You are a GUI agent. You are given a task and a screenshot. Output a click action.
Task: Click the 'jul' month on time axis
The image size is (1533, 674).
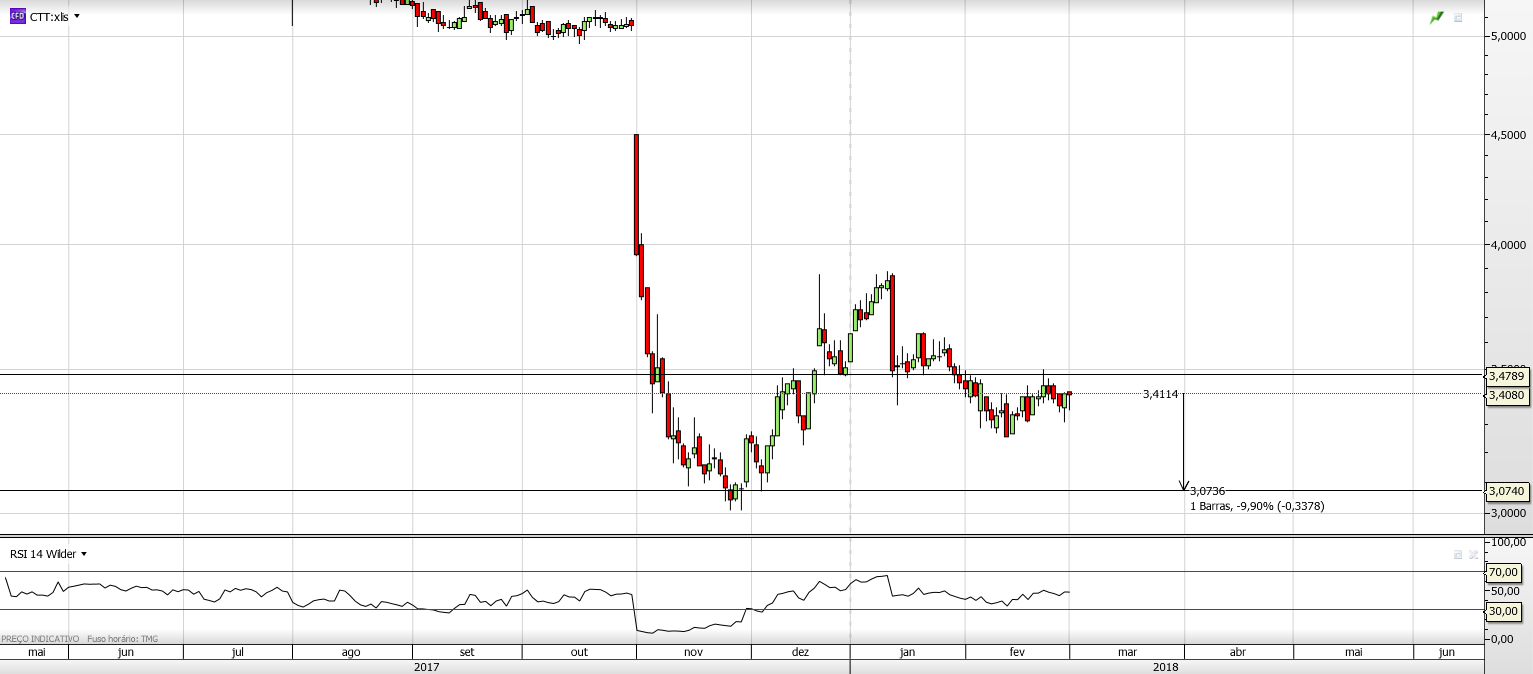pos(238,652)
